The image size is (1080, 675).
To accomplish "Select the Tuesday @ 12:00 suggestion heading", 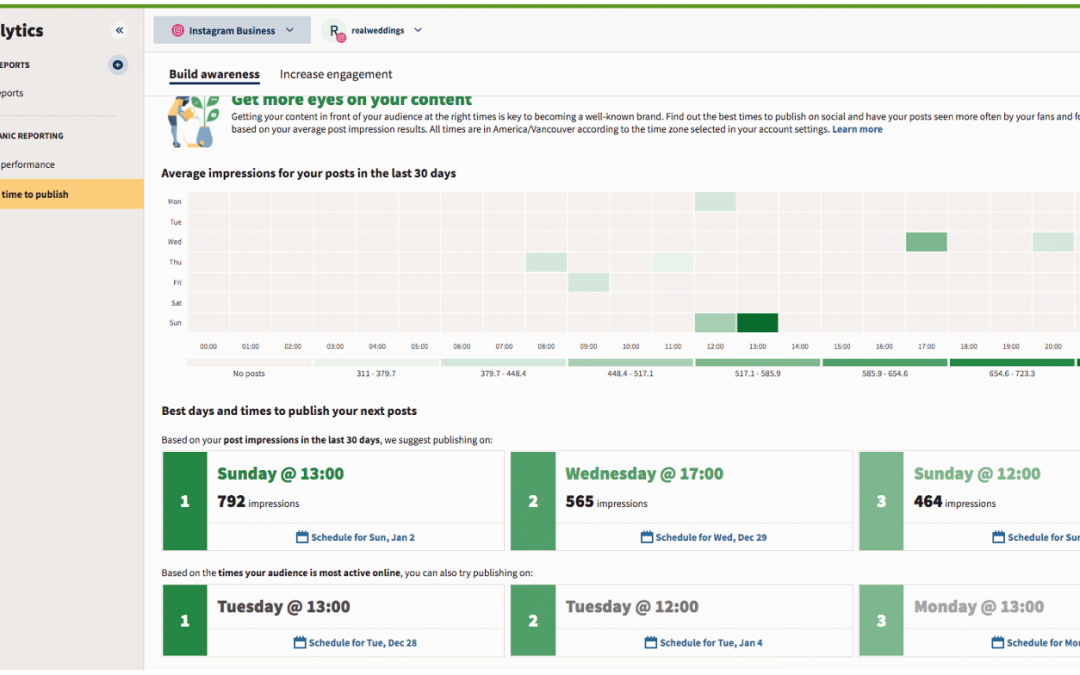I will coord(632,607).
